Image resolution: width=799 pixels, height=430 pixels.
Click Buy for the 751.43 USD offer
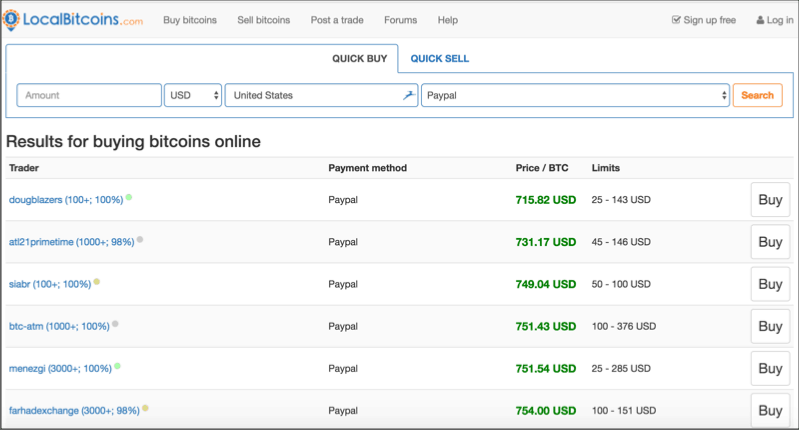coord(770,327)
